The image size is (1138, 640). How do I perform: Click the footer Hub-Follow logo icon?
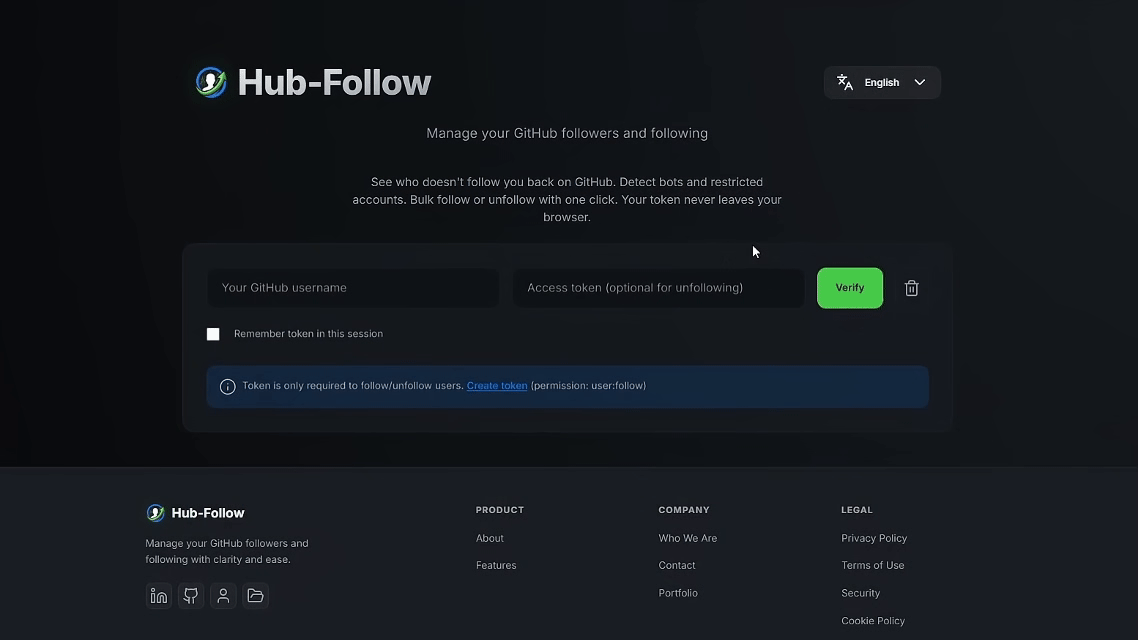click(x=155, y=513)
